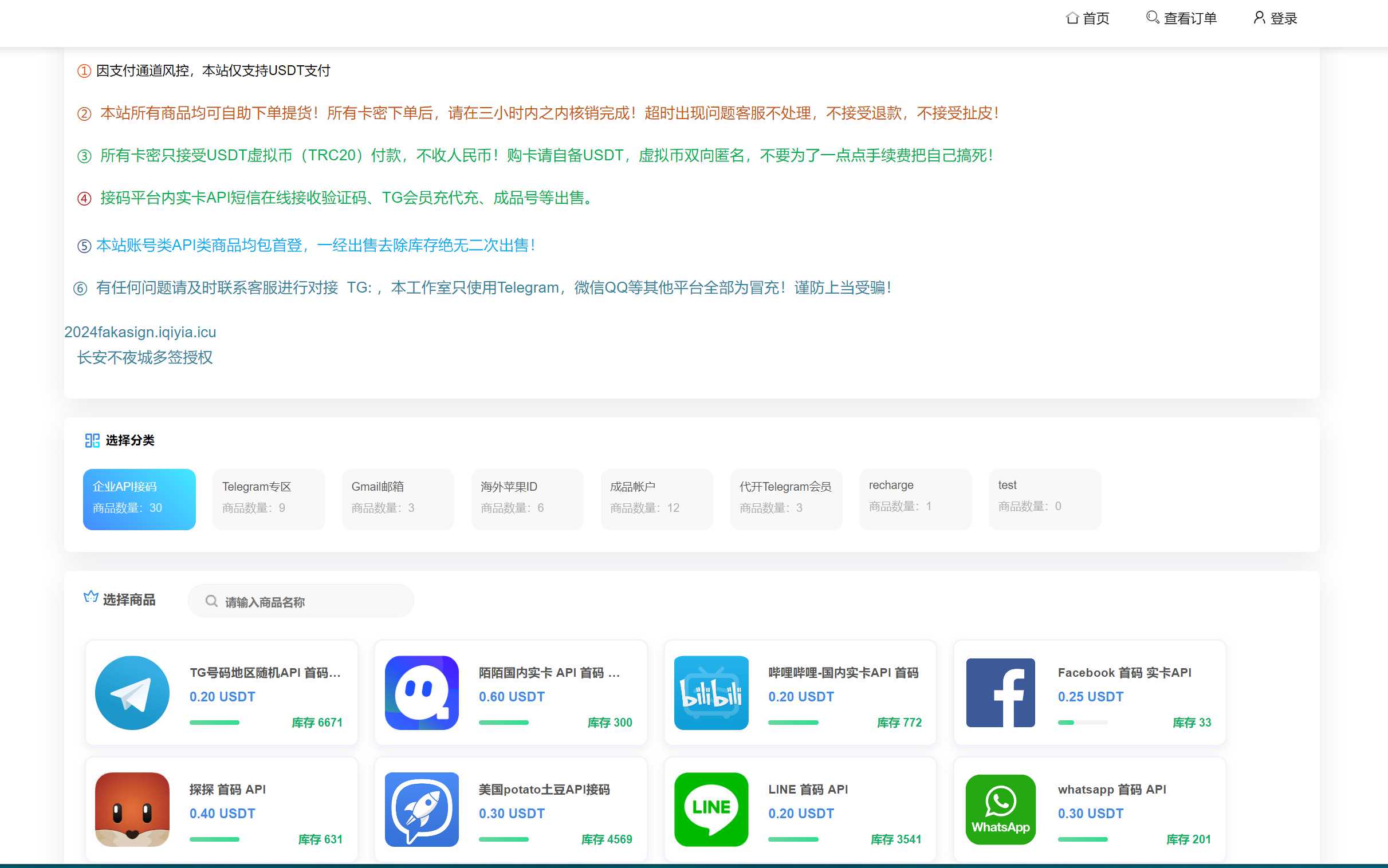Click the 0.40 USDT price of 探探
The width and height of the screenshot is (1388, 868).
click(222, 814)
